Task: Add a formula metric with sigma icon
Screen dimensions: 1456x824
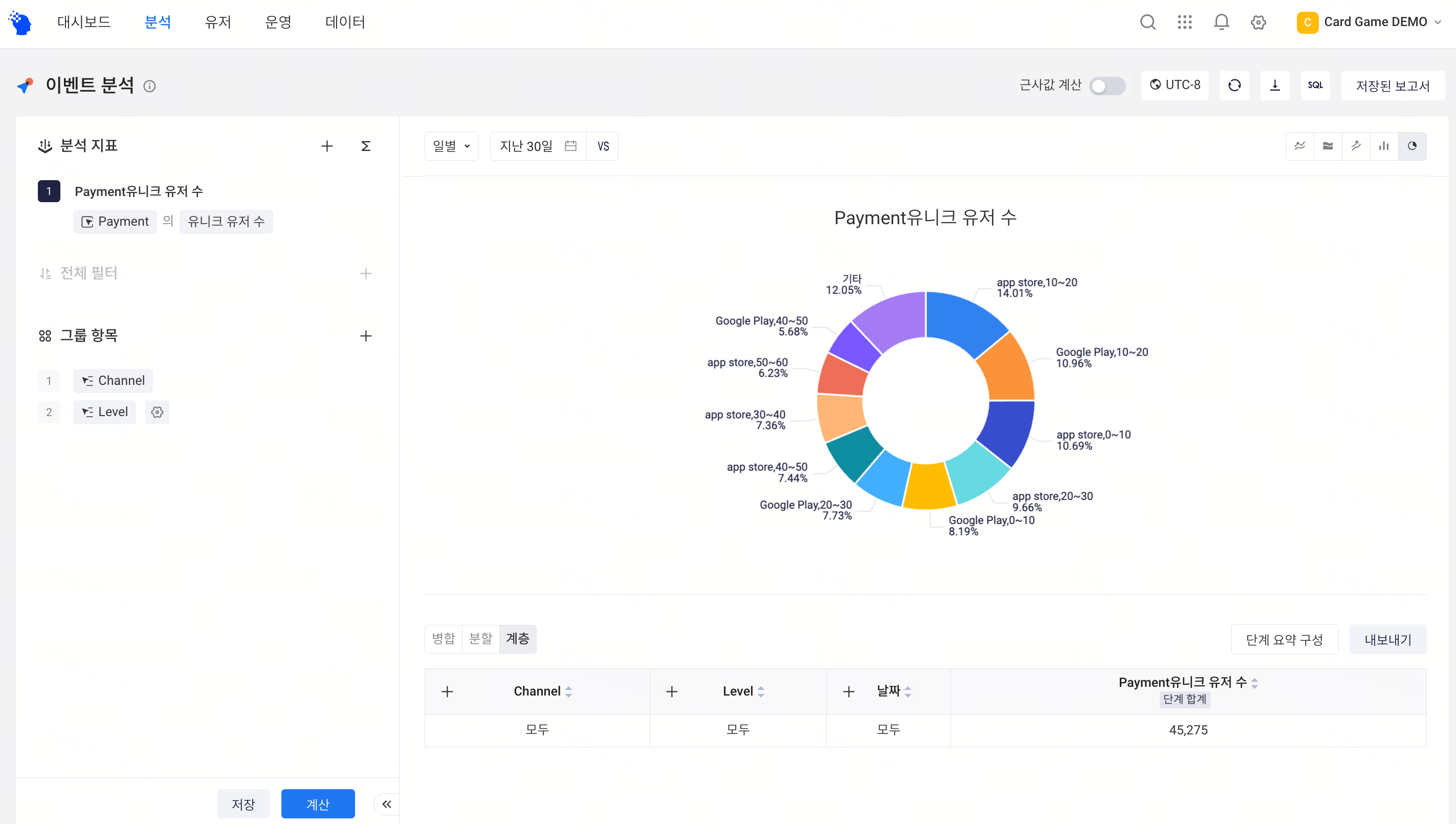Action: coord(366,146)
